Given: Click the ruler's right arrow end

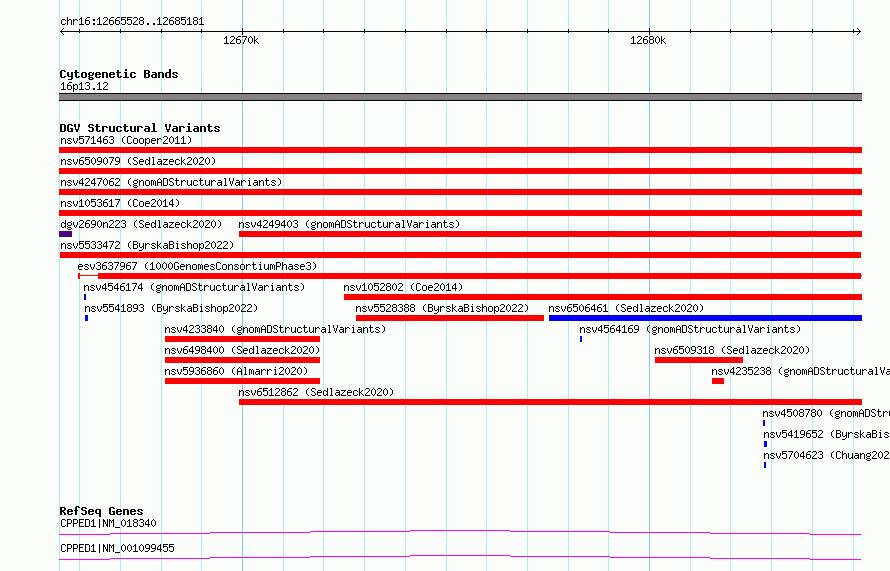Looking at the screenshot, I should pos(858,32).
